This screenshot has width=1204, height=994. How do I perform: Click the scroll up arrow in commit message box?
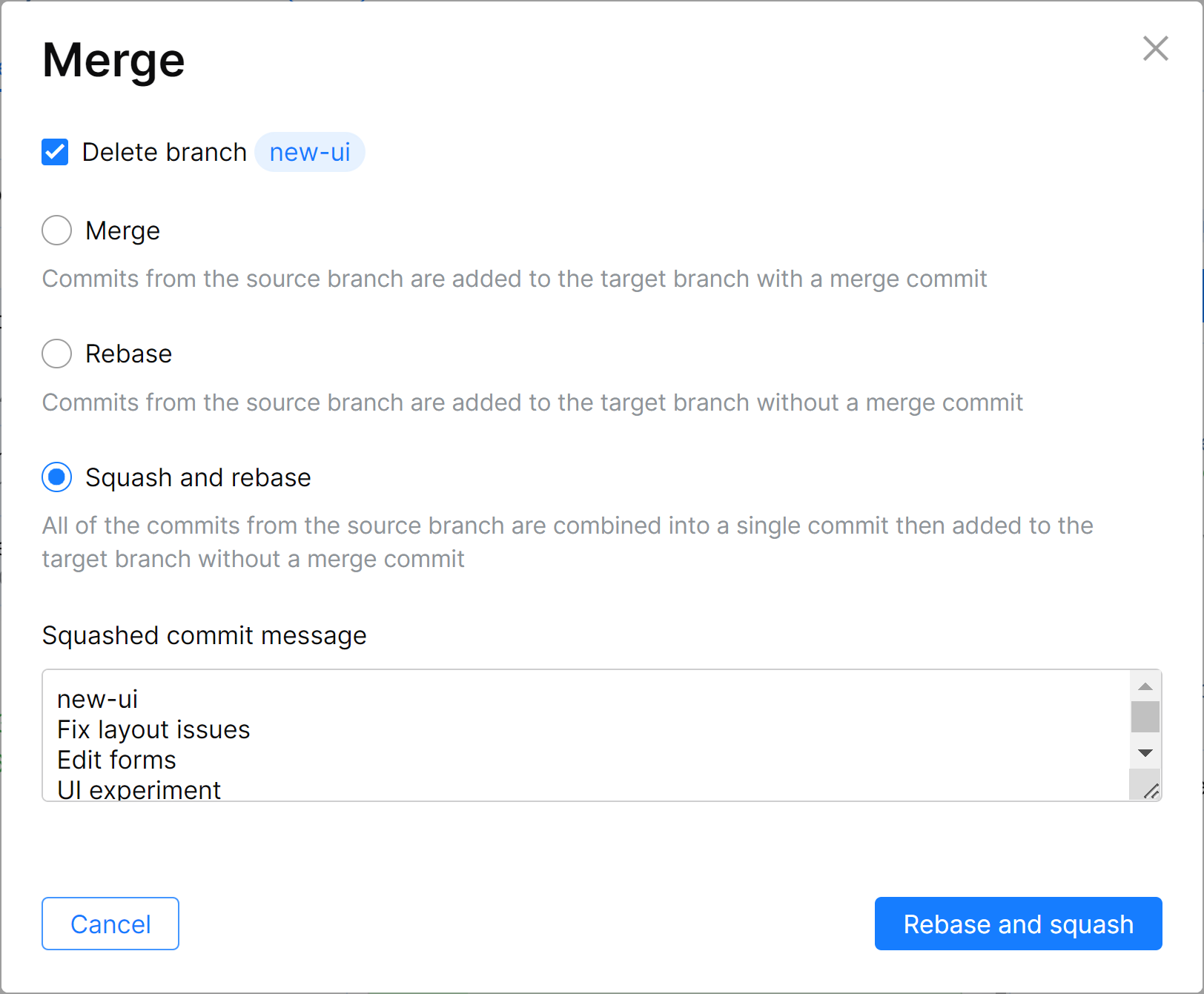point(1145,686)
